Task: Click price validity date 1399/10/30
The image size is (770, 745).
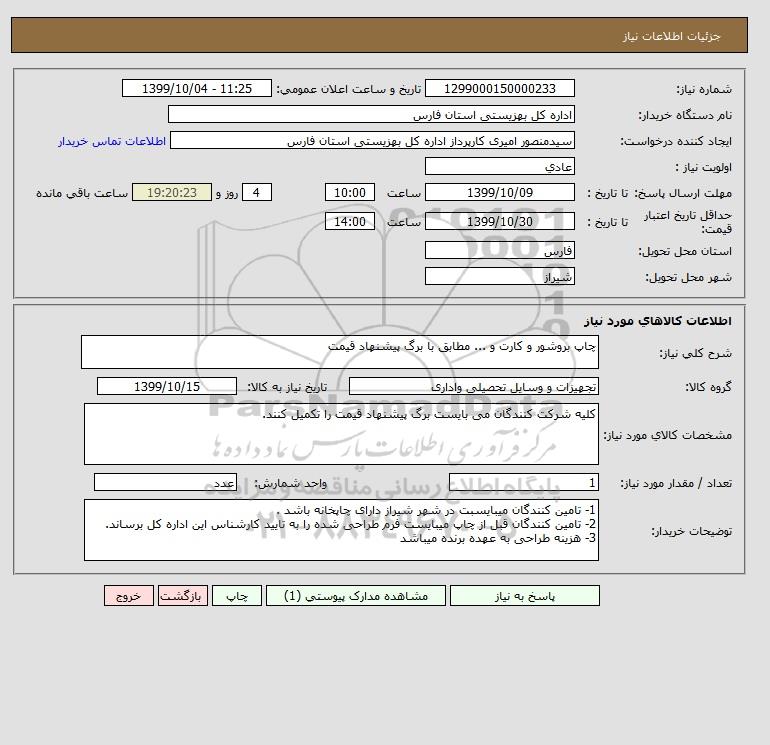Action: pyautogui.click(x=500, y=221)
